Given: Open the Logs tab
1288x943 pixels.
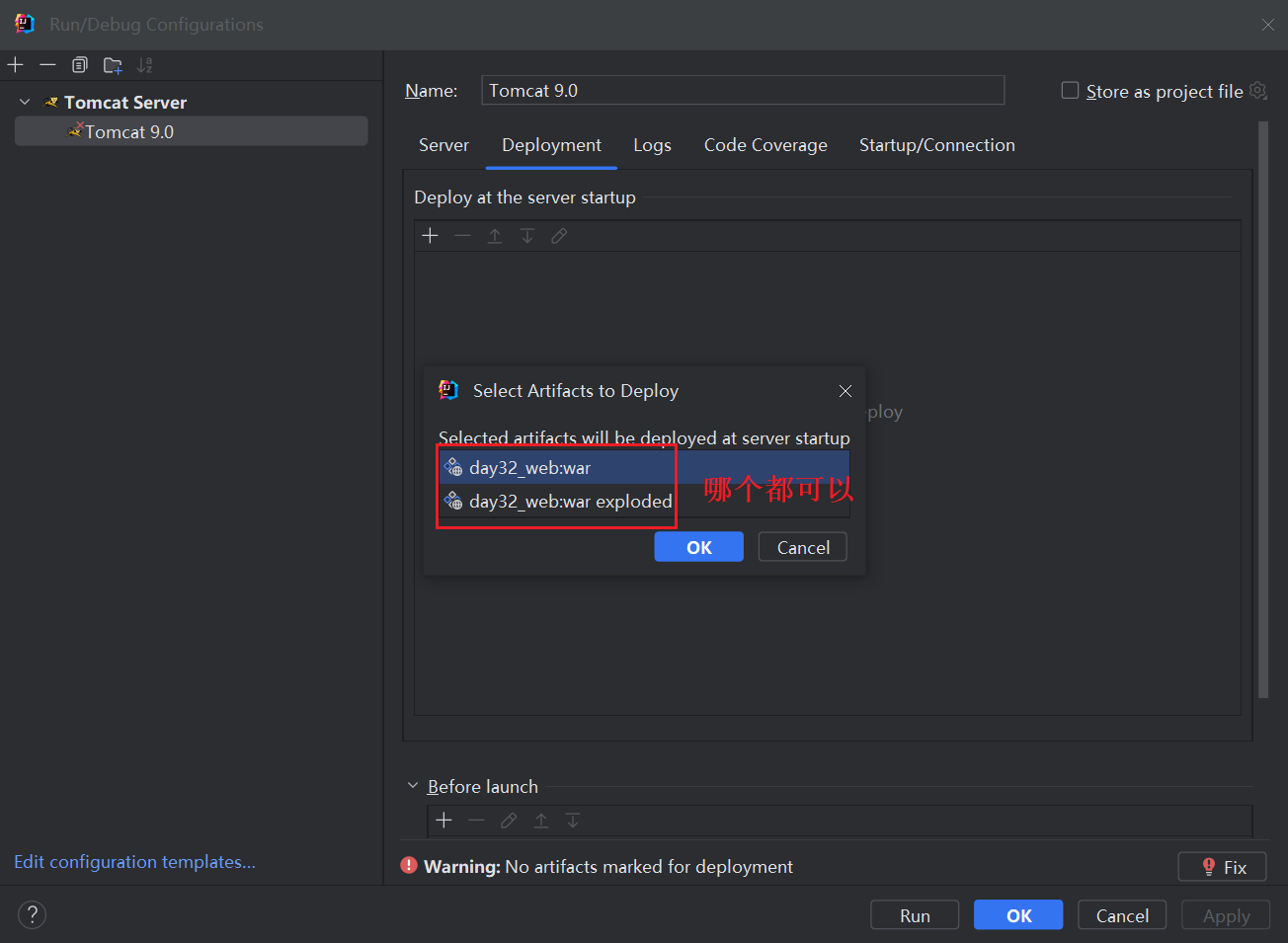Looking at the screenshot, I should 652,145.
